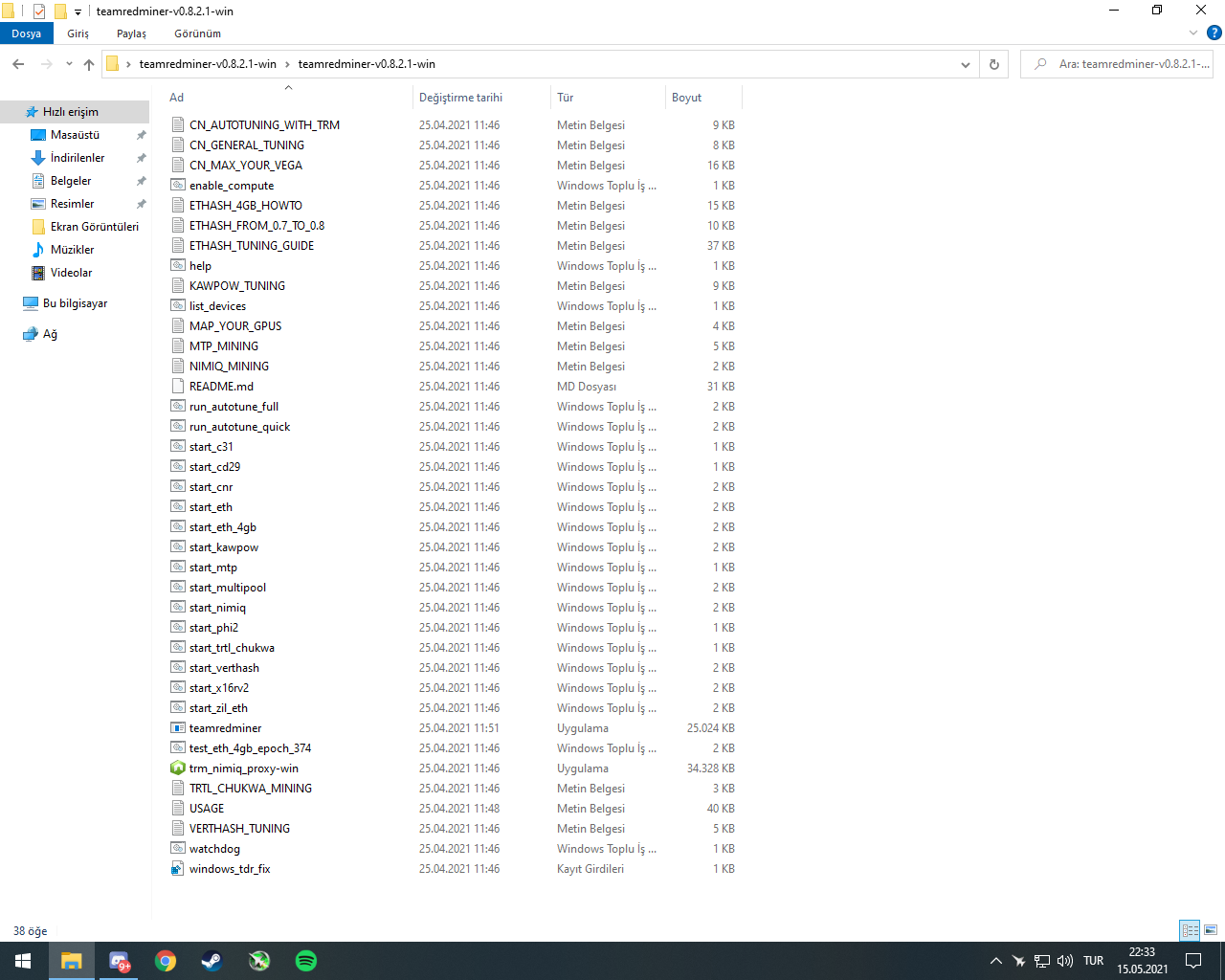Open the Görünüm ribbon tab
1225x980 pixels.
click(x=197, y=33)
